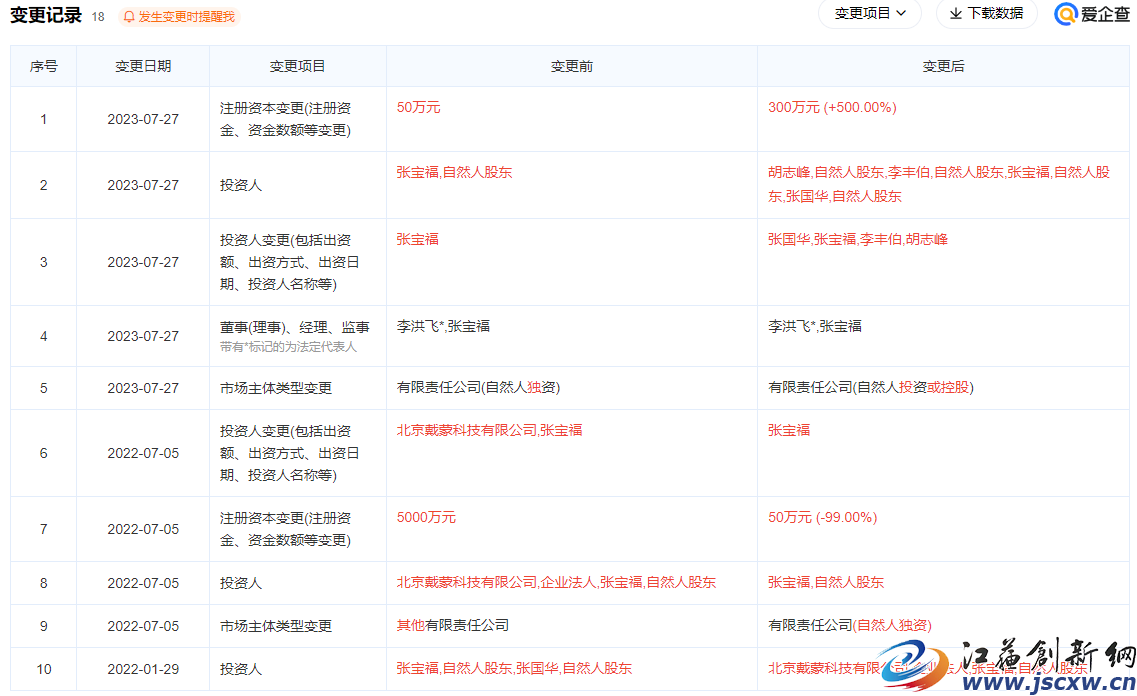The width and height of the screenshot is (1137, 696).
Task: Click 其他有限责任公司 in row 9
Action: click(x=453, y=625)
